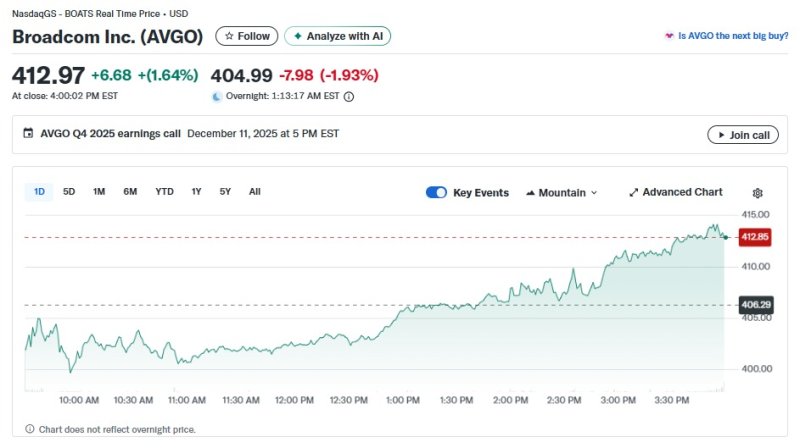Screen dimensions: 800x448
Task: Click the play icon in Join call
Action: click(718, 135)
